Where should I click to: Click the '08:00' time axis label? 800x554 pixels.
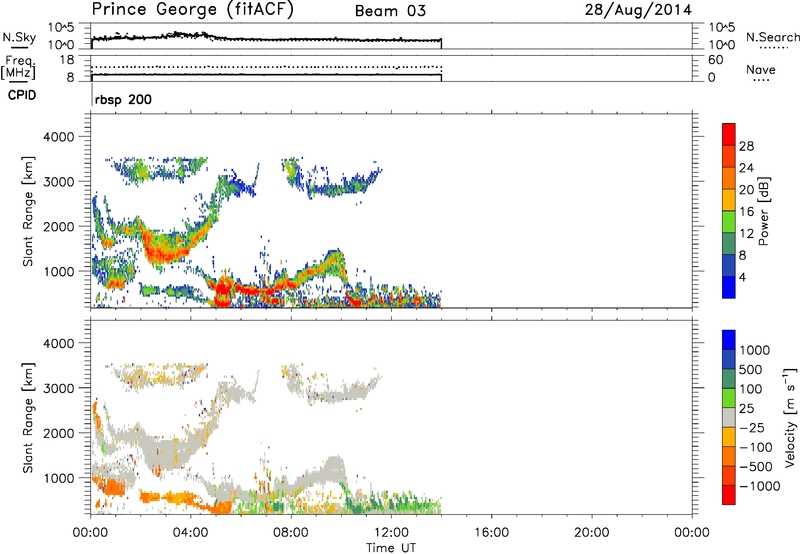(291, 533)
